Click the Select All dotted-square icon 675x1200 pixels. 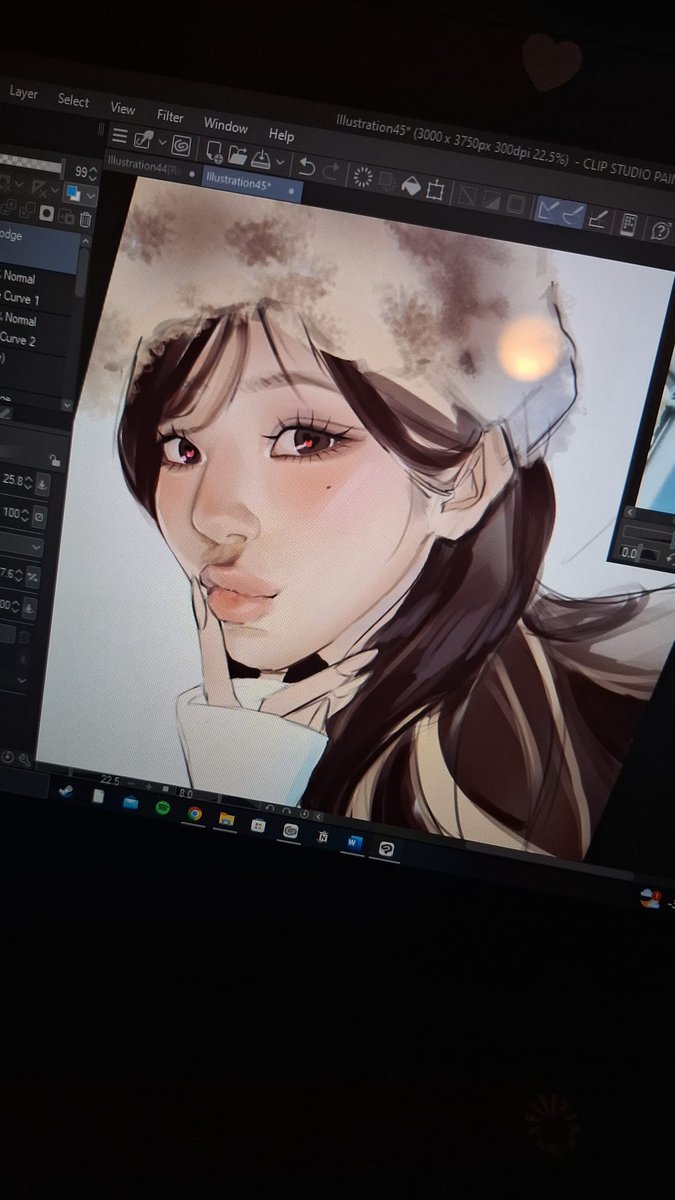click(468, 196)
